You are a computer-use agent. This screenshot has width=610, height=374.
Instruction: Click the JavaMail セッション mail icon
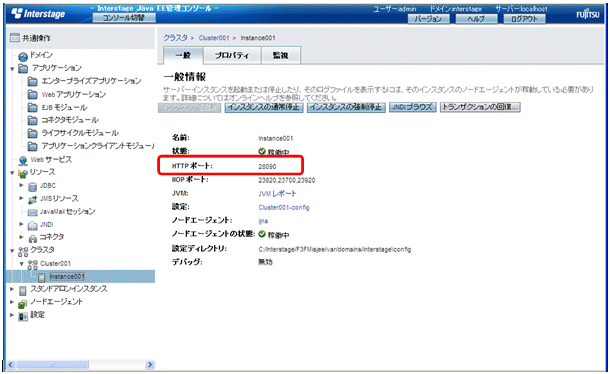pos(33,212)
